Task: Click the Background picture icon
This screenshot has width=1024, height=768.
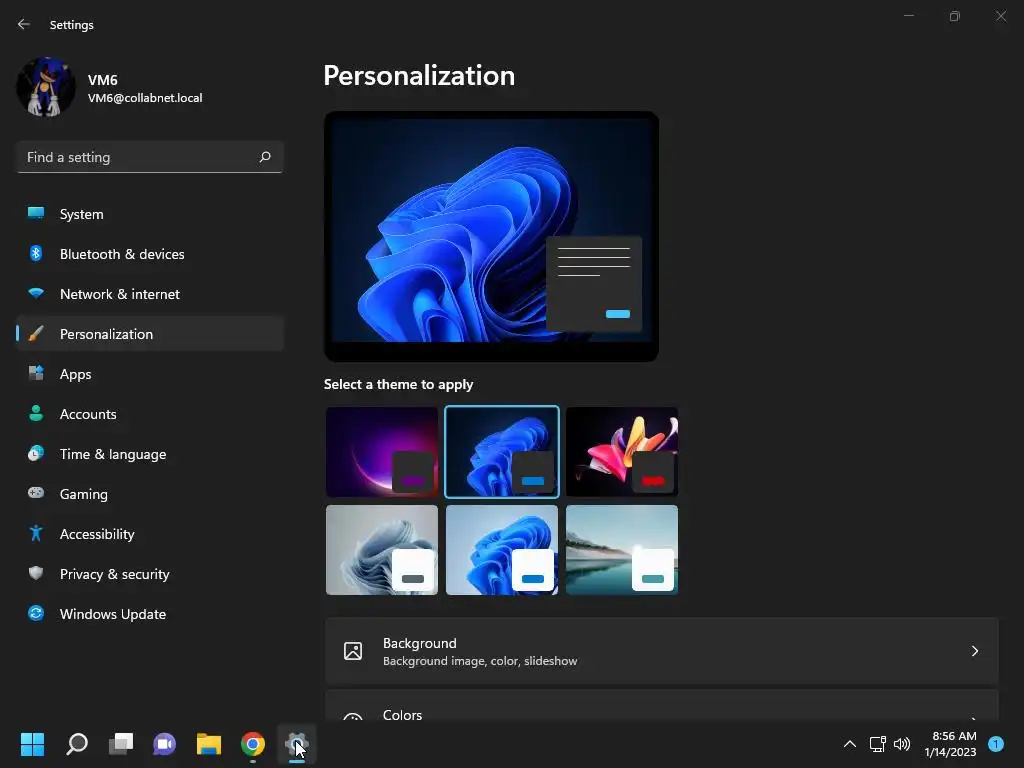Action: click(x=353, y=651)
